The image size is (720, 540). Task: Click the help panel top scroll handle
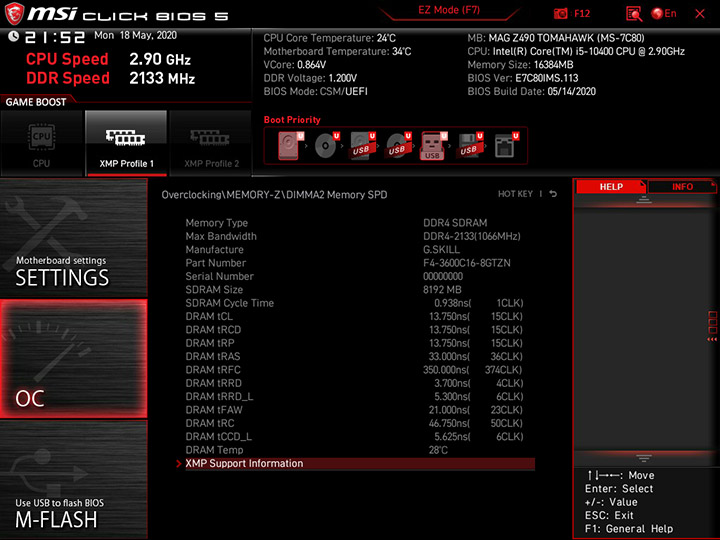(x=644, y=199)
